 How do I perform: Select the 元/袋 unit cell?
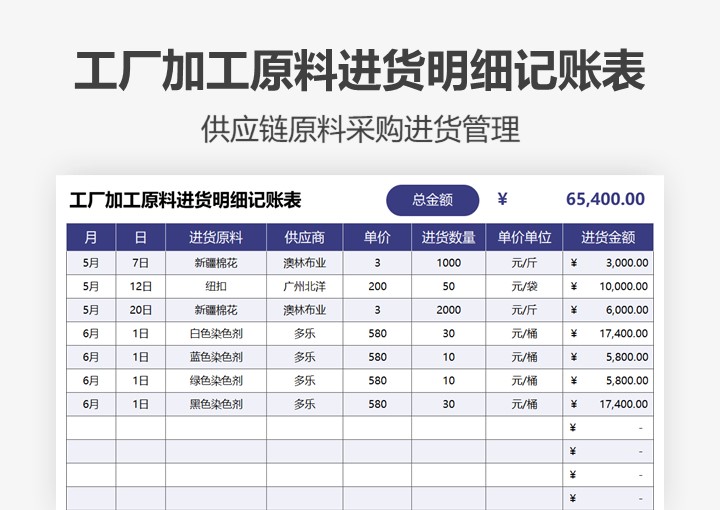coord(524,286)
